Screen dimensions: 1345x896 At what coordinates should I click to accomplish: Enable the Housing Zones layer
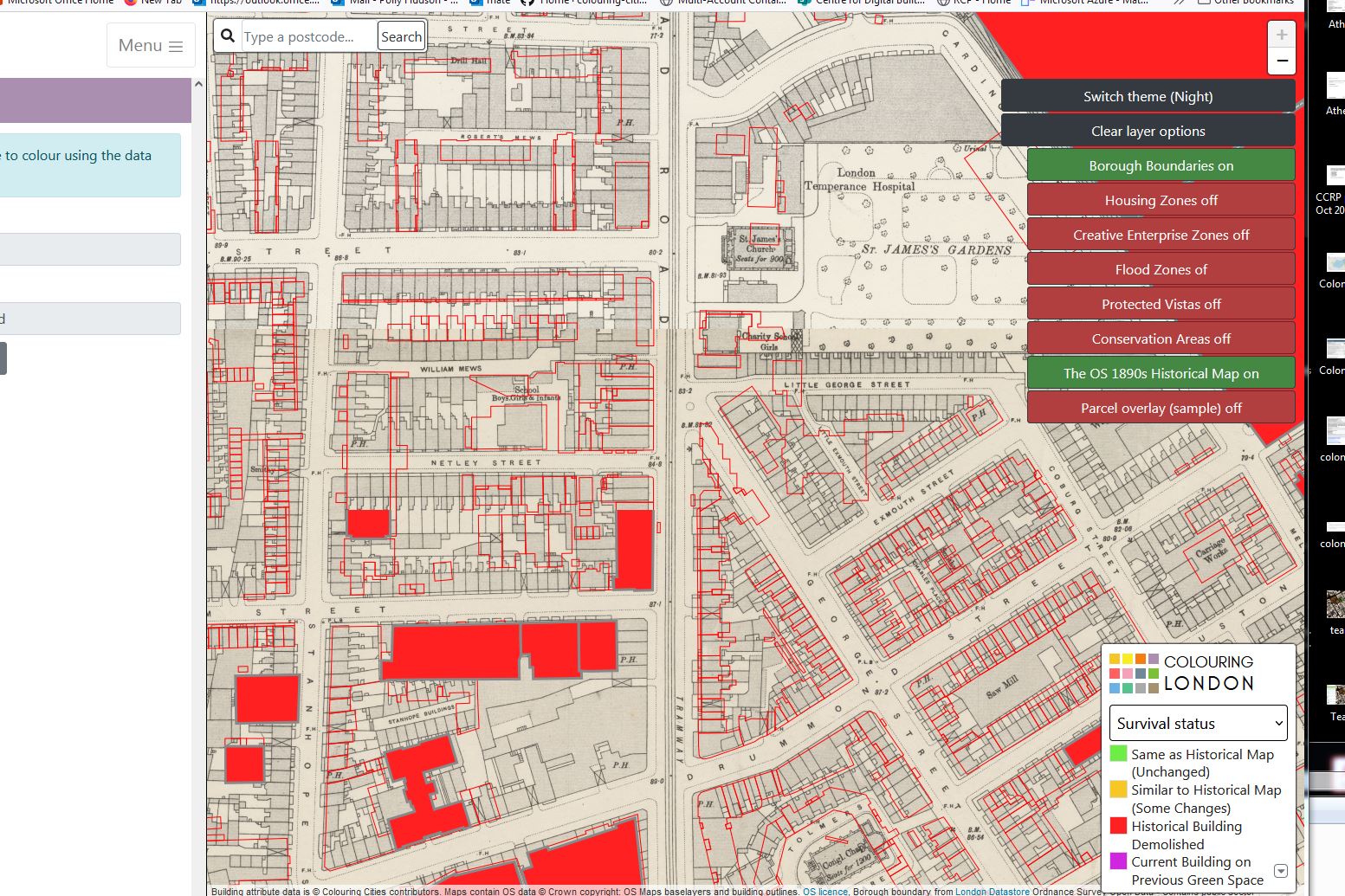pos(1160,199)
